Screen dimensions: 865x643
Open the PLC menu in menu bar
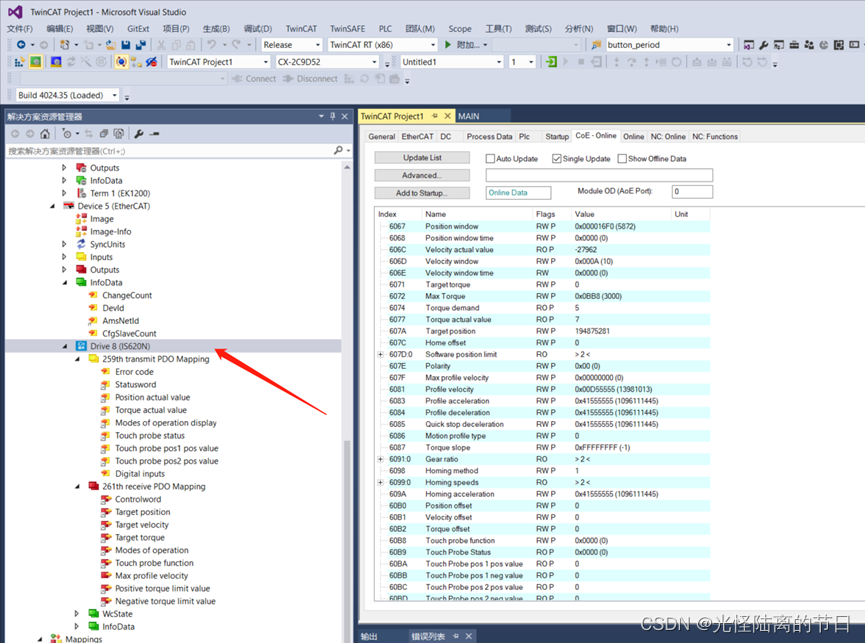(385, 29)
